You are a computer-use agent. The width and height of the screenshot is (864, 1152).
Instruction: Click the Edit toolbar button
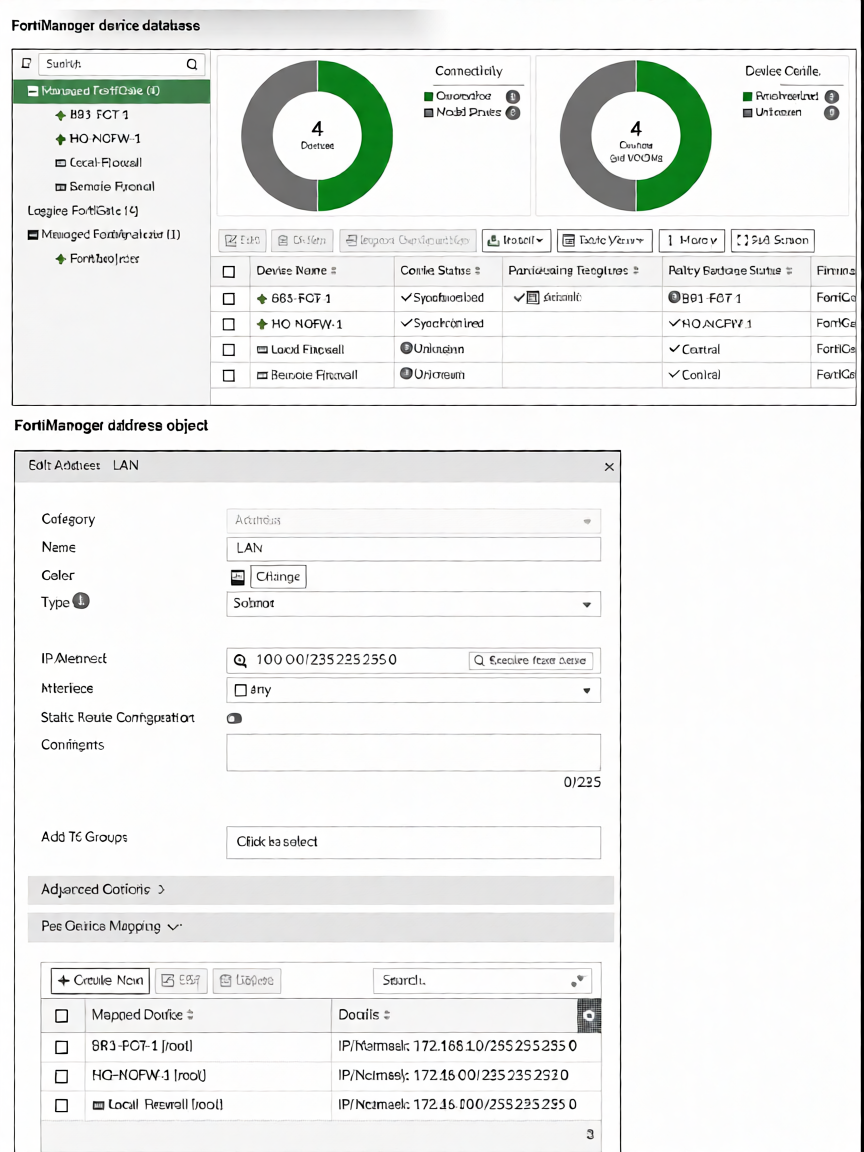[242, 240]
